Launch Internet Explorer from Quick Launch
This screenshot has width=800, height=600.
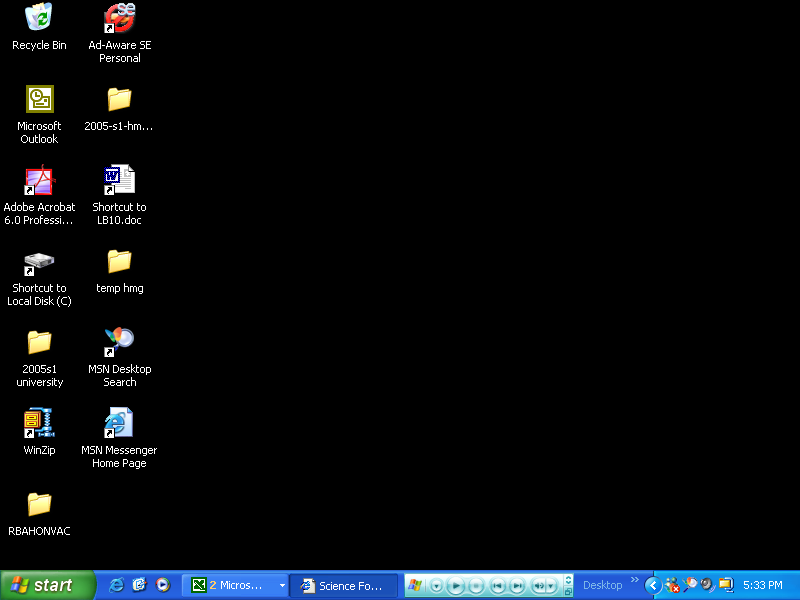point(117,585)
